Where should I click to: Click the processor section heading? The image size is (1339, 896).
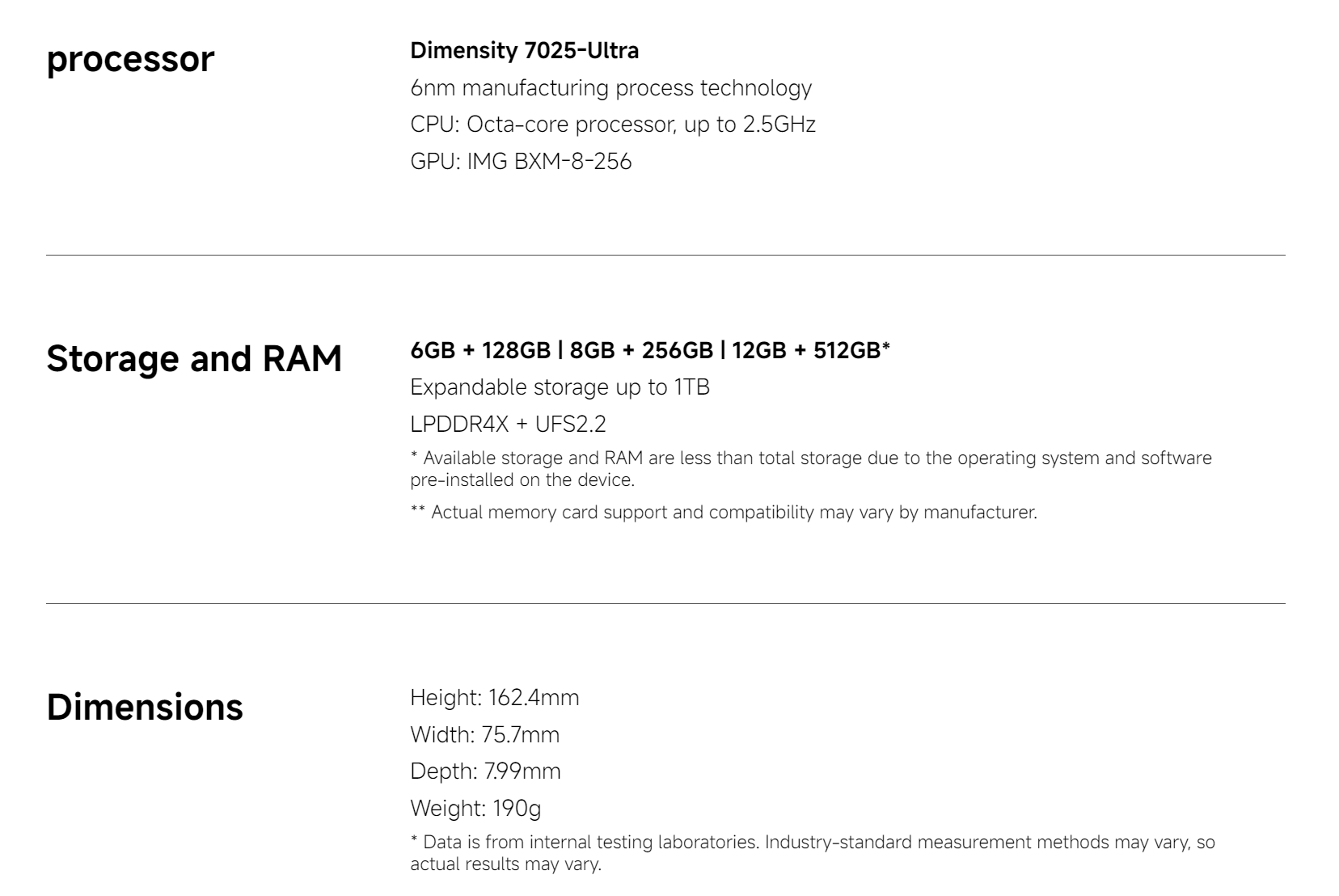tap(130, 60)
